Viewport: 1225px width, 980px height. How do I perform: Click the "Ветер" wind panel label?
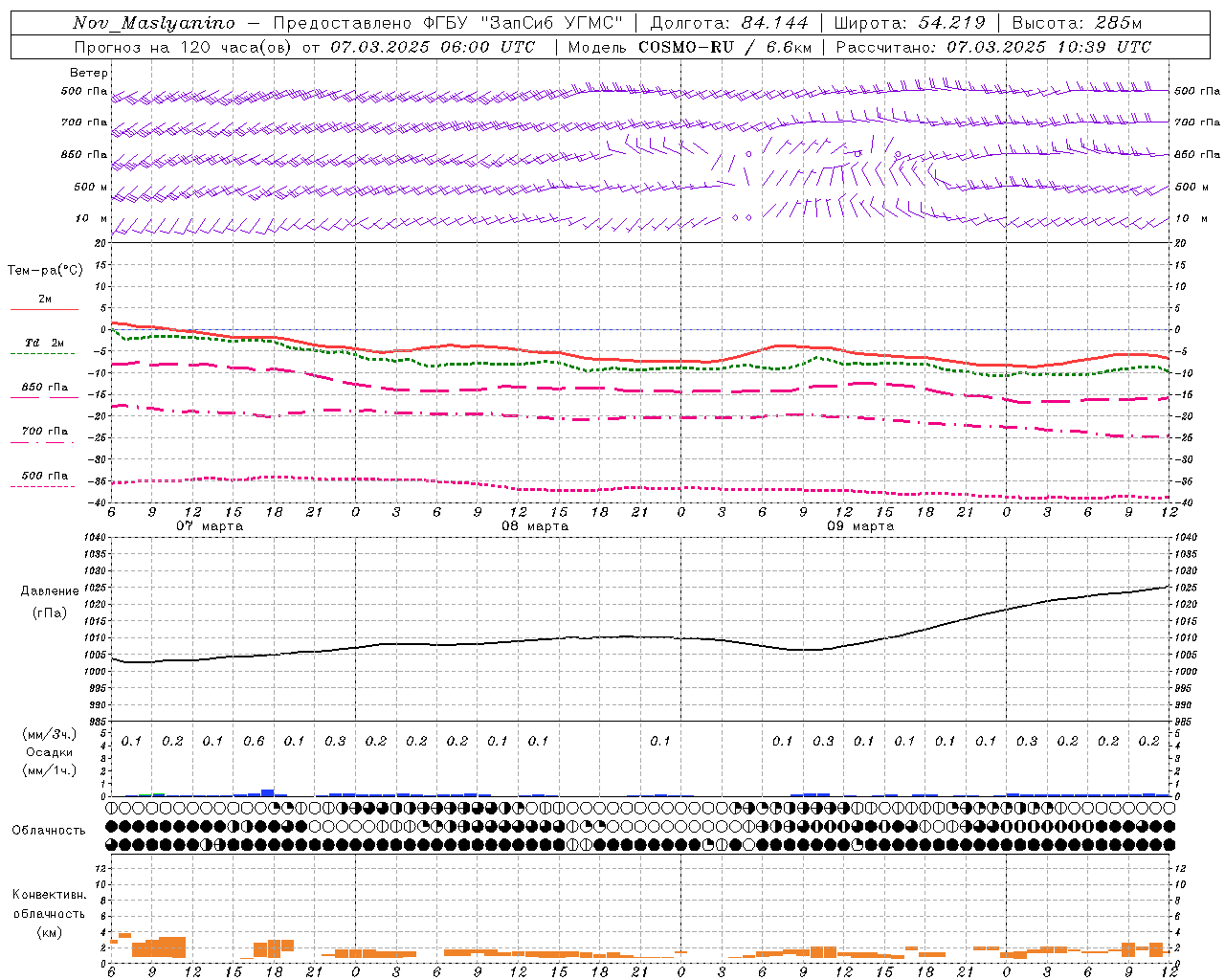(89, 73)
